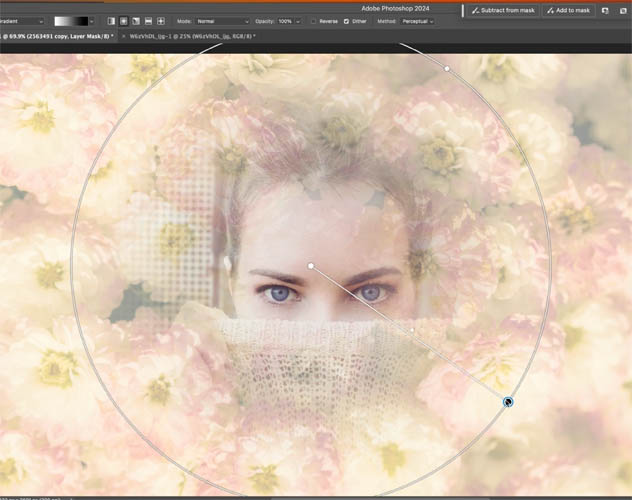
Task: Click the Opacity 100% value field
Action: click(x=285, y=21)
